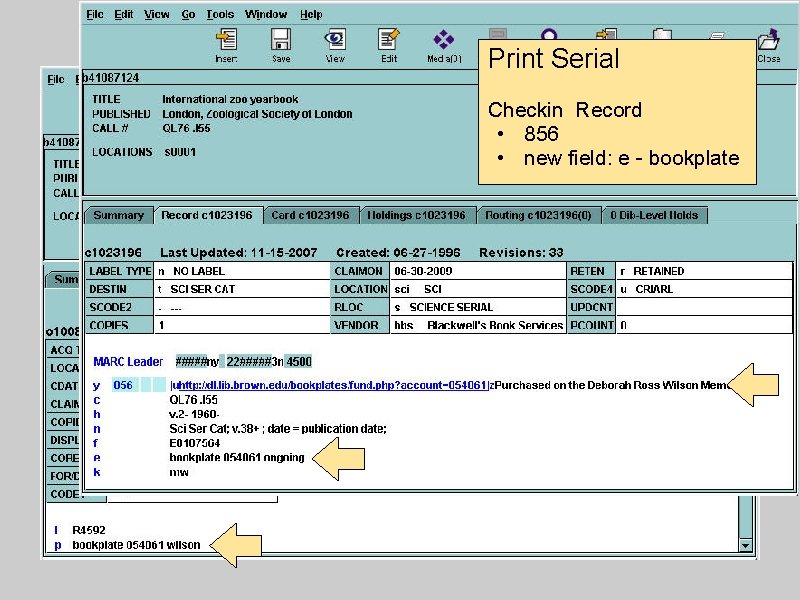Click the LABEL TYPE field label
The height and width of the screenshot is (600, 800).
tap(120, 271)
